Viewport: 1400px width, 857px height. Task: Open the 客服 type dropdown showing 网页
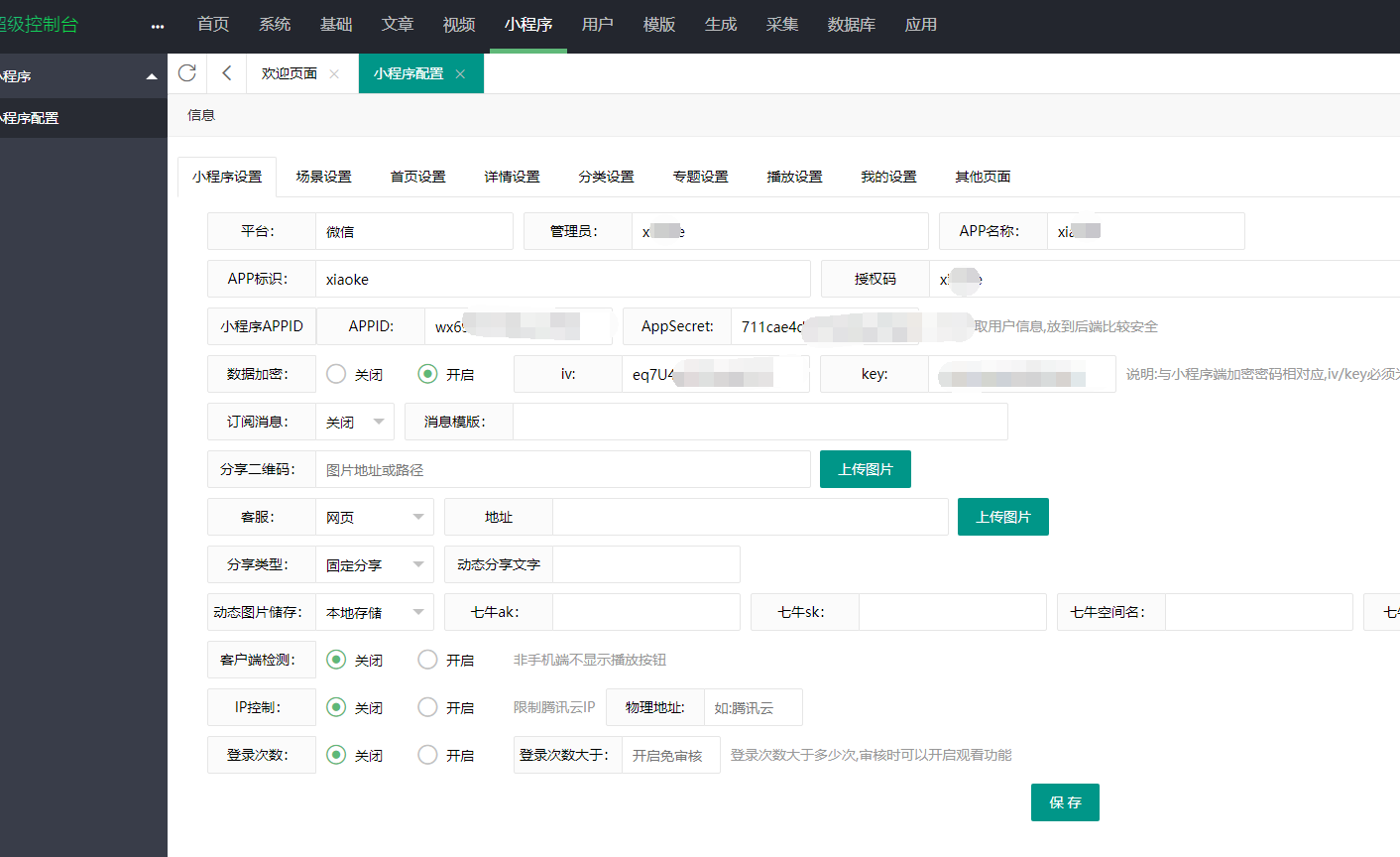pyautogui.click(x=375, y=517)
